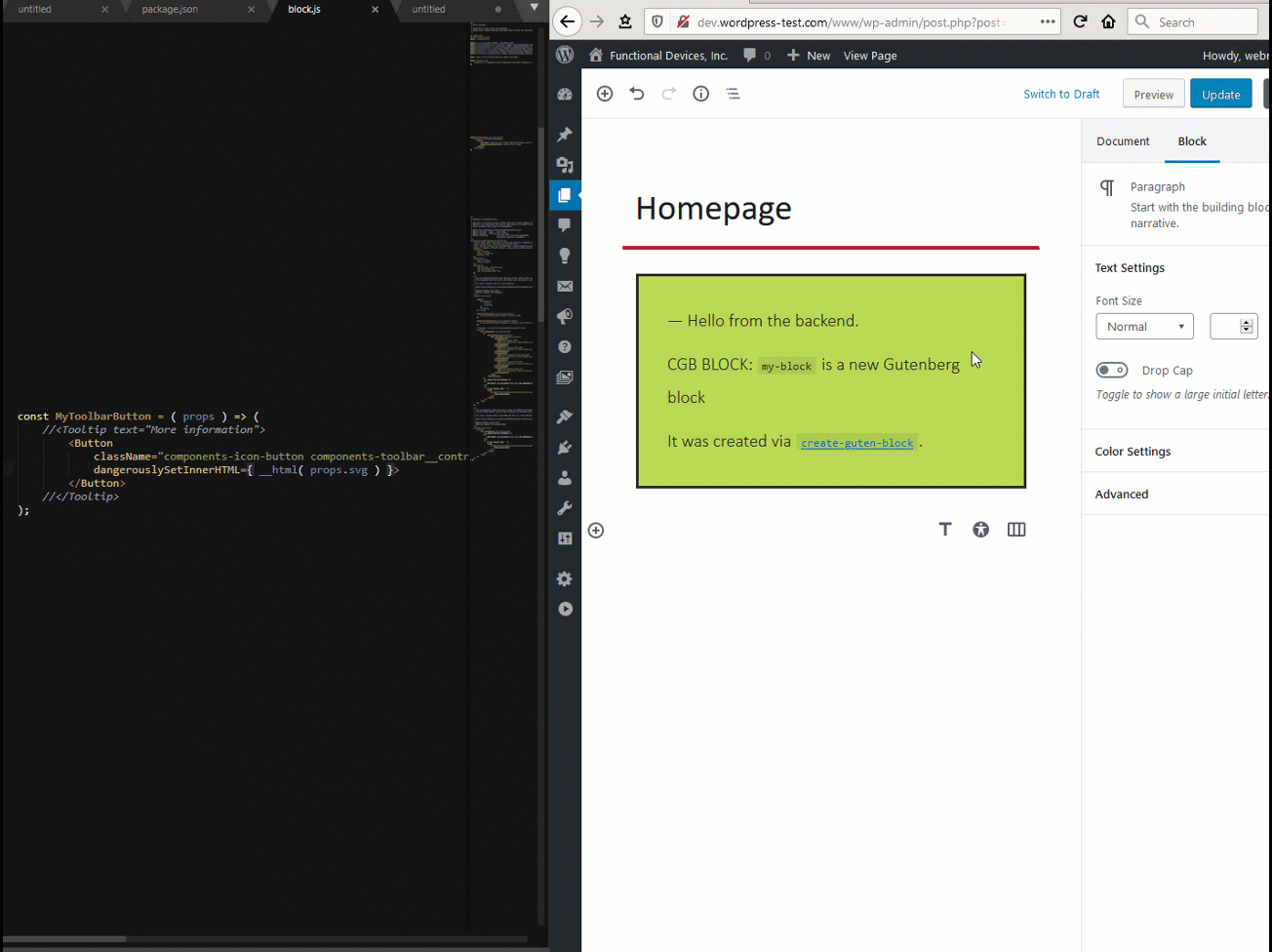Switch to the Document tab

click(1123, 141)
